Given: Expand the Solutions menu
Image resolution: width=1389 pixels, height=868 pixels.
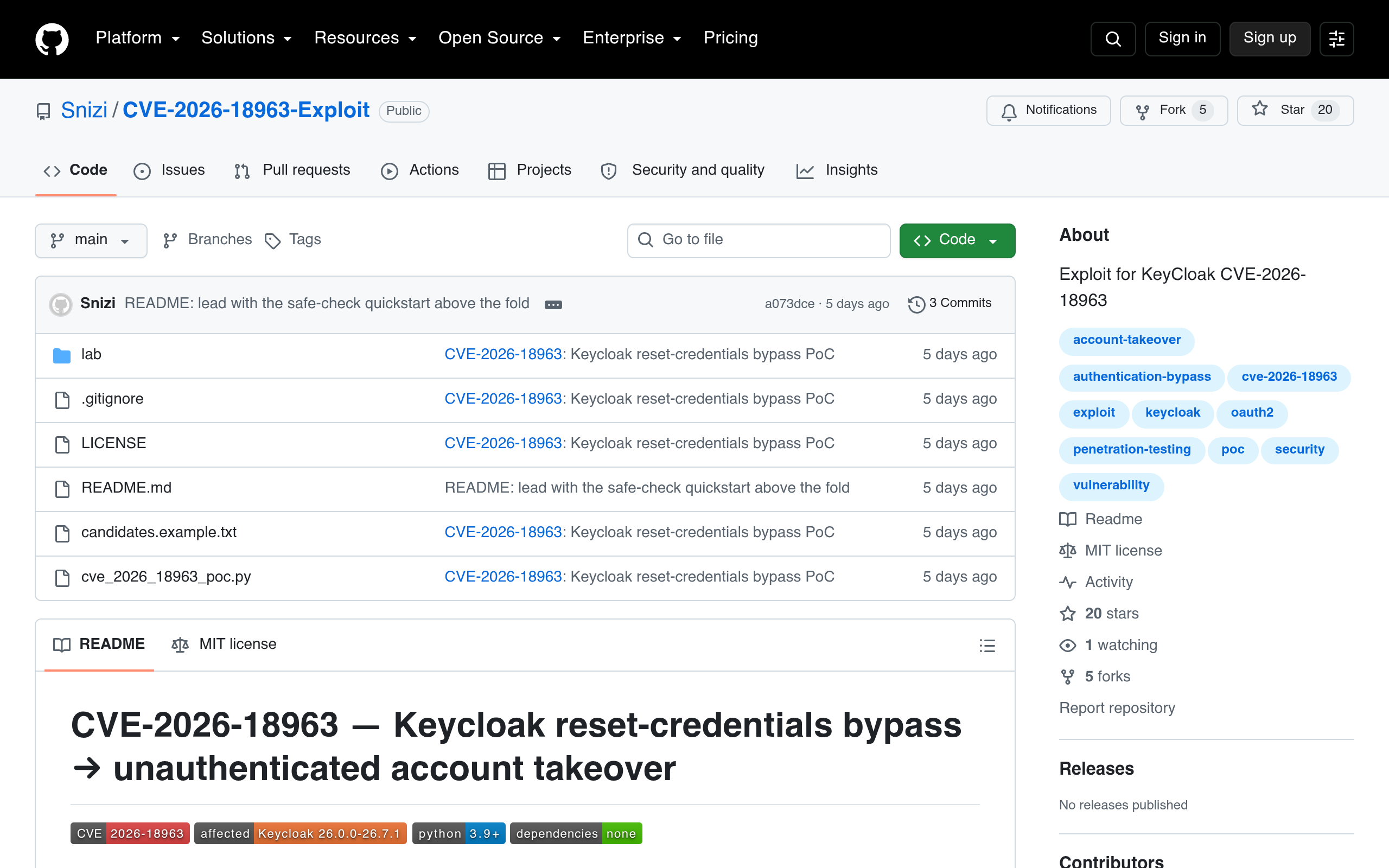Looking at the screenshot, I should 247,38.
